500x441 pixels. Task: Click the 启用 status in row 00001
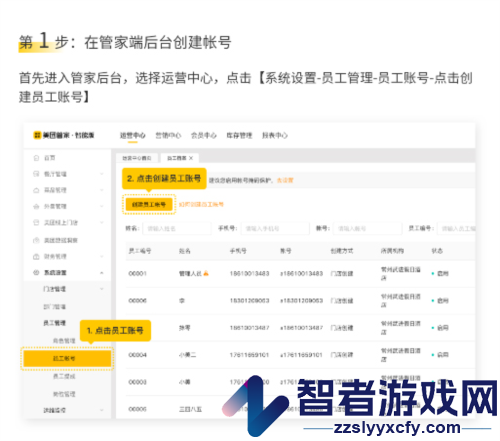(x=443, y=273)
